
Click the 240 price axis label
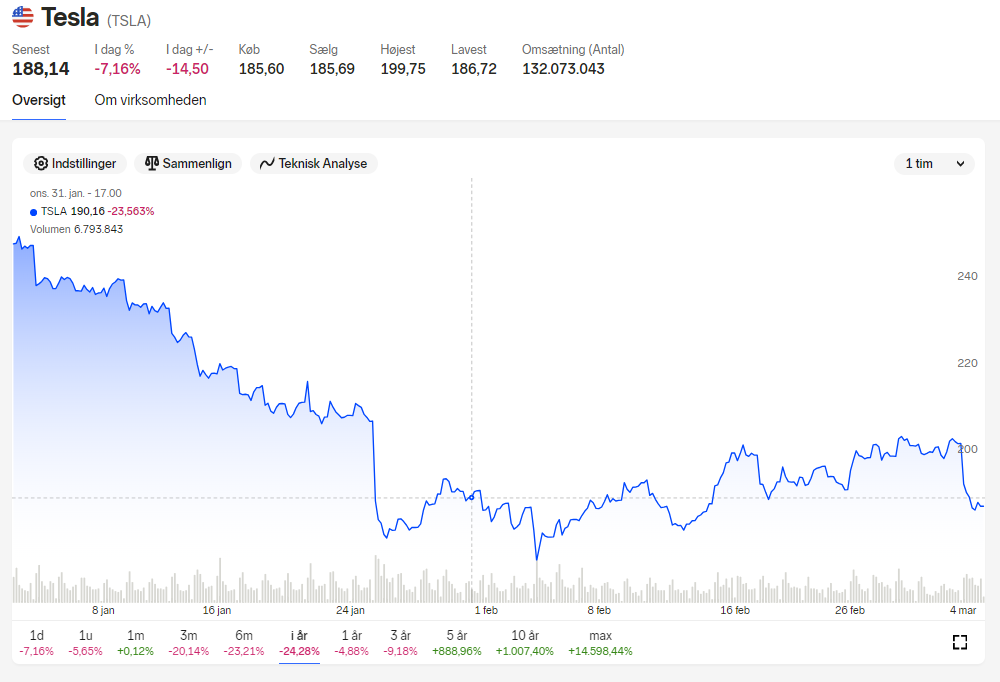(967, 276)
